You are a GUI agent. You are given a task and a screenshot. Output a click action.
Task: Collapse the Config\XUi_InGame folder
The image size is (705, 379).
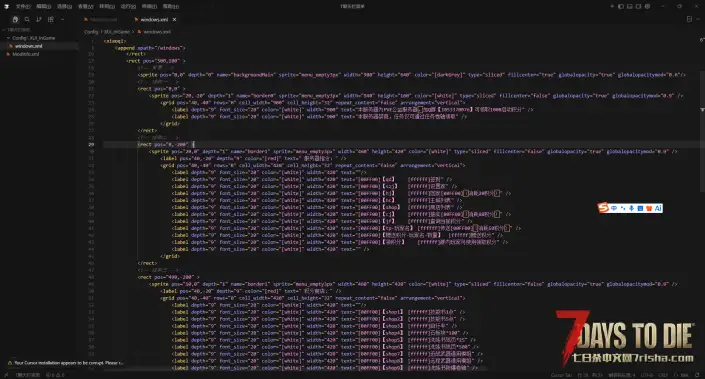31,38
